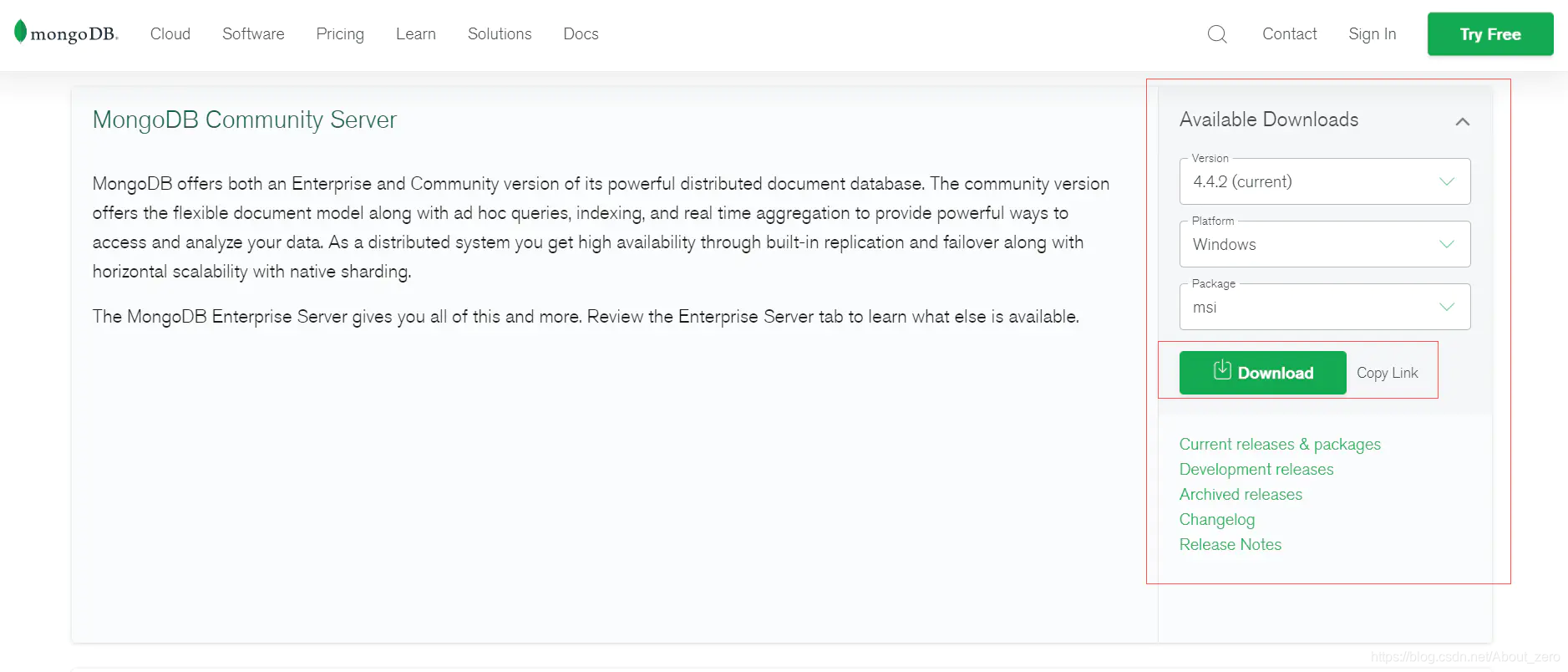The width and height of the screenshot is (1568, 672).
Task: Open the Docs menu
Action: pyautogui.click(x=581, y=34)
